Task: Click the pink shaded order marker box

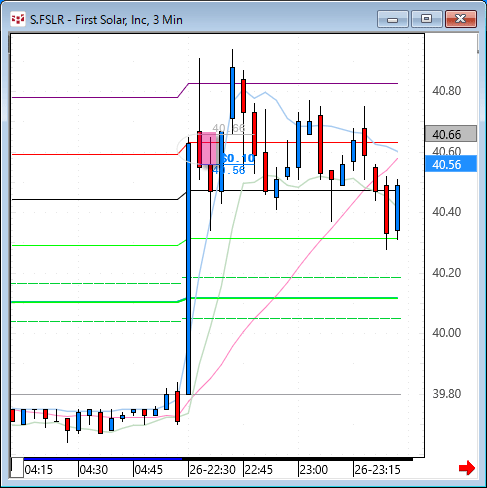Action: (x=208, y=148)
